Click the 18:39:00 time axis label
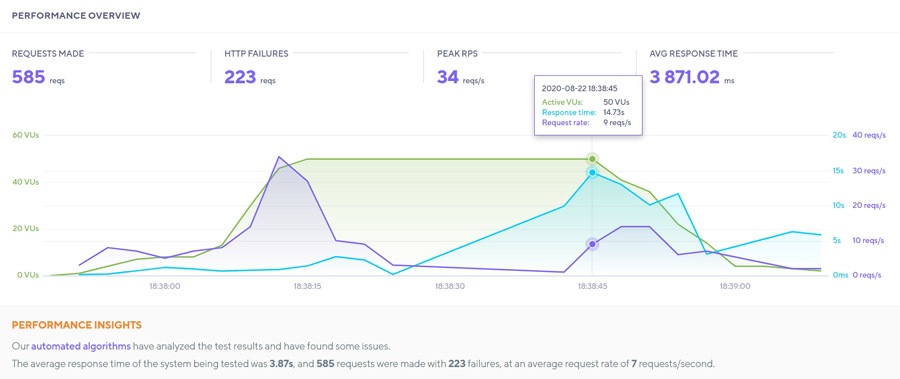The height and width of the screenshot is (379, 900). point(735,285)
